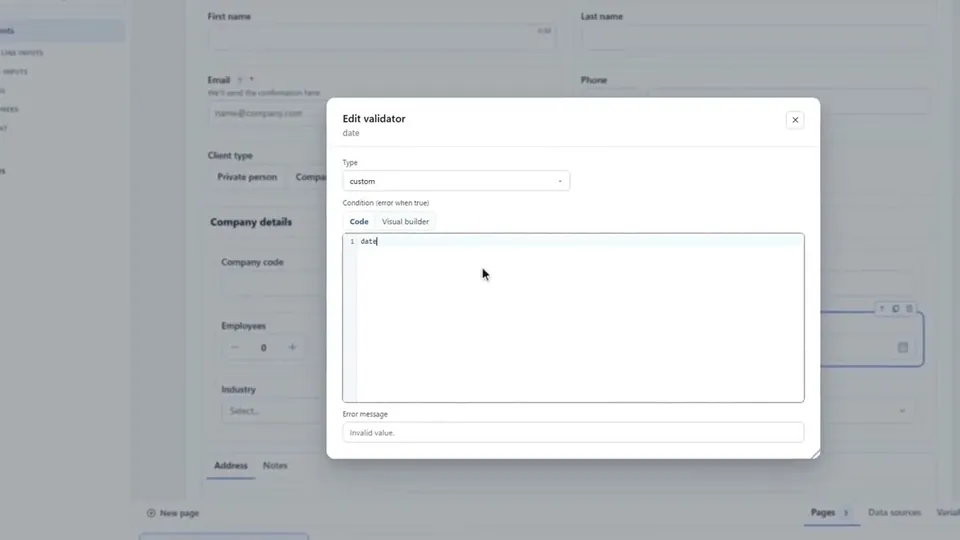Open the dropdown chevron below the date field
Screen dimensions: 960x540
[x=902, y=411]
